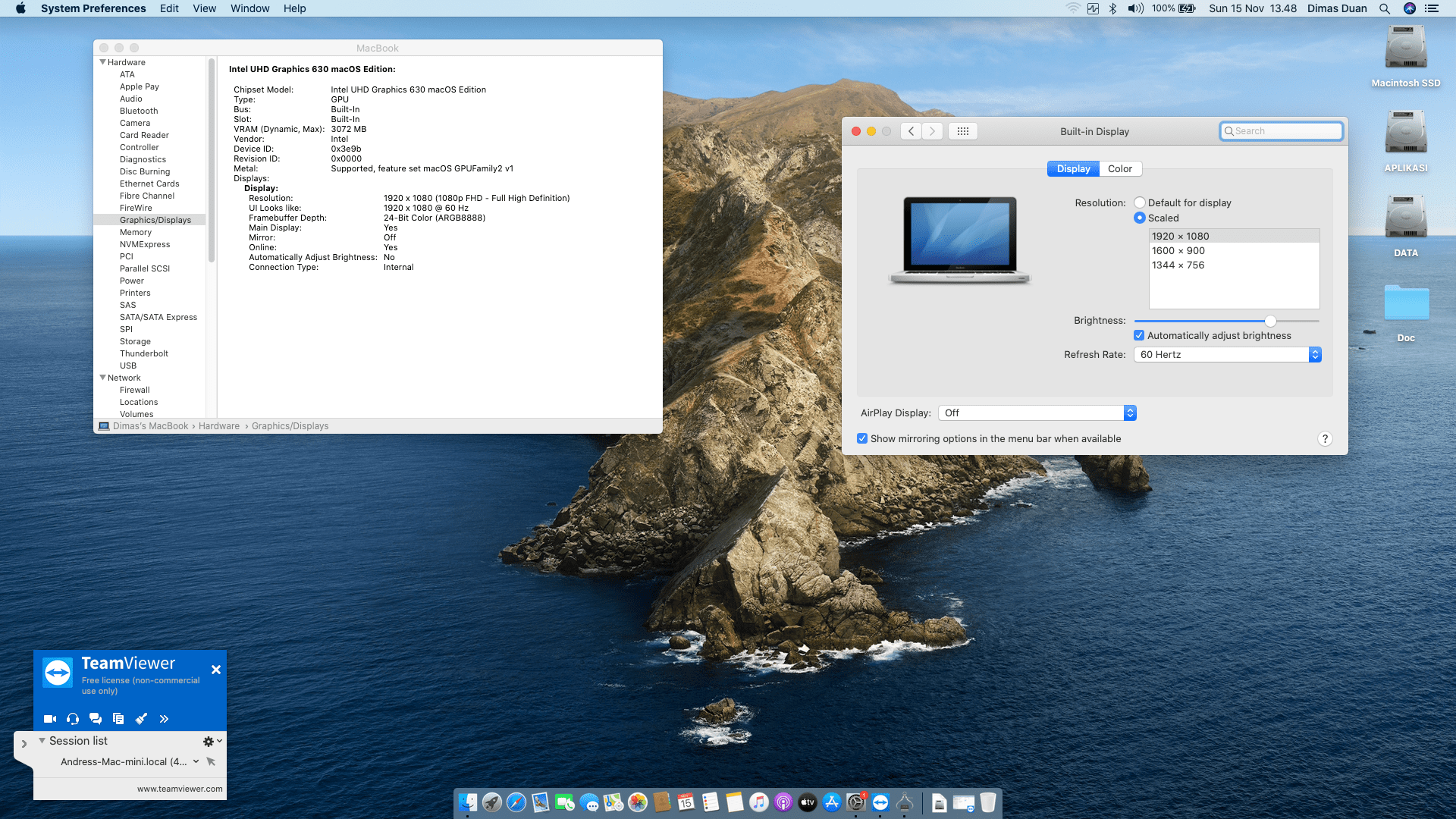Open FaceTime in the Dock
This screenshot has width=1456, height=819.
point(565,802)
